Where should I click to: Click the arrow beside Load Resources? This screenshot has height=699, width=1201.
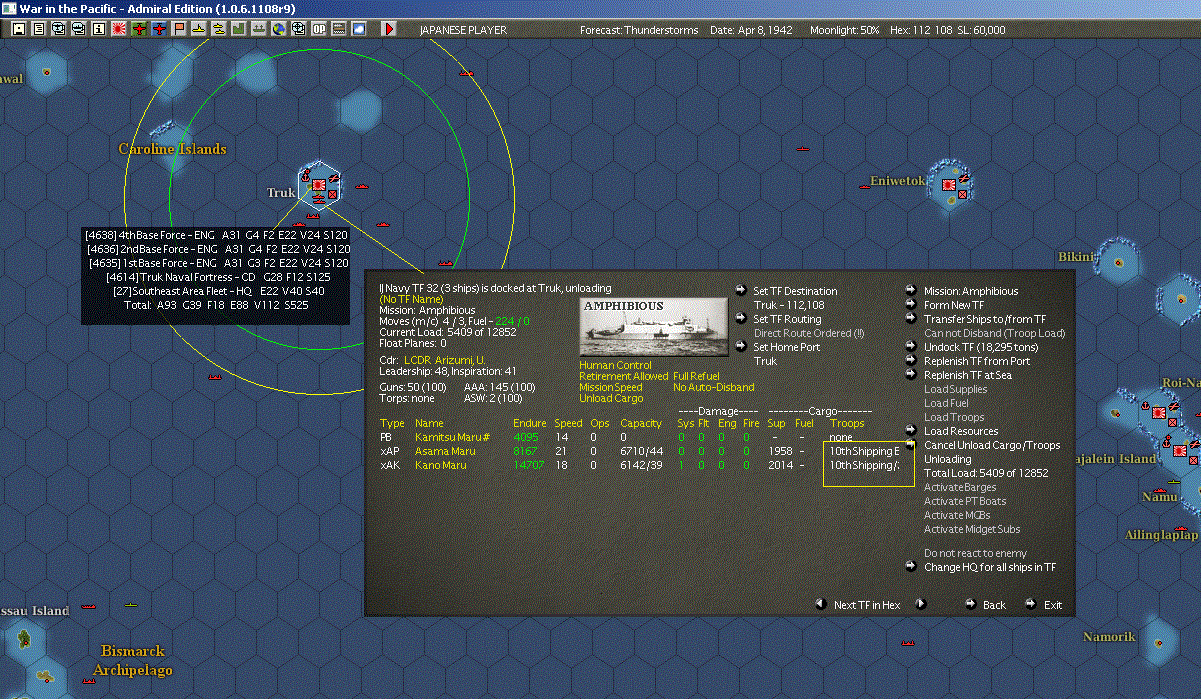coord(911,431)
